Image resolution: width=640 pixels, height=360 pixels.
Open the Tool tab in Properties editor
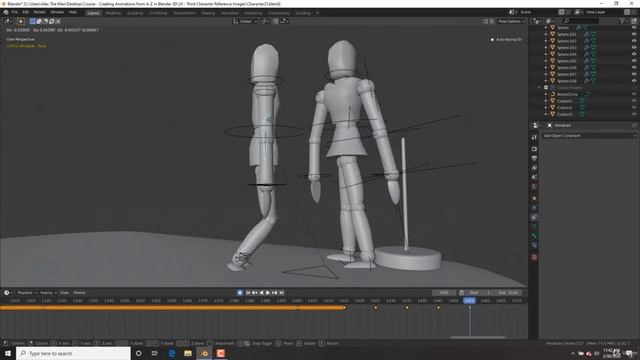(x=534, y=137)
